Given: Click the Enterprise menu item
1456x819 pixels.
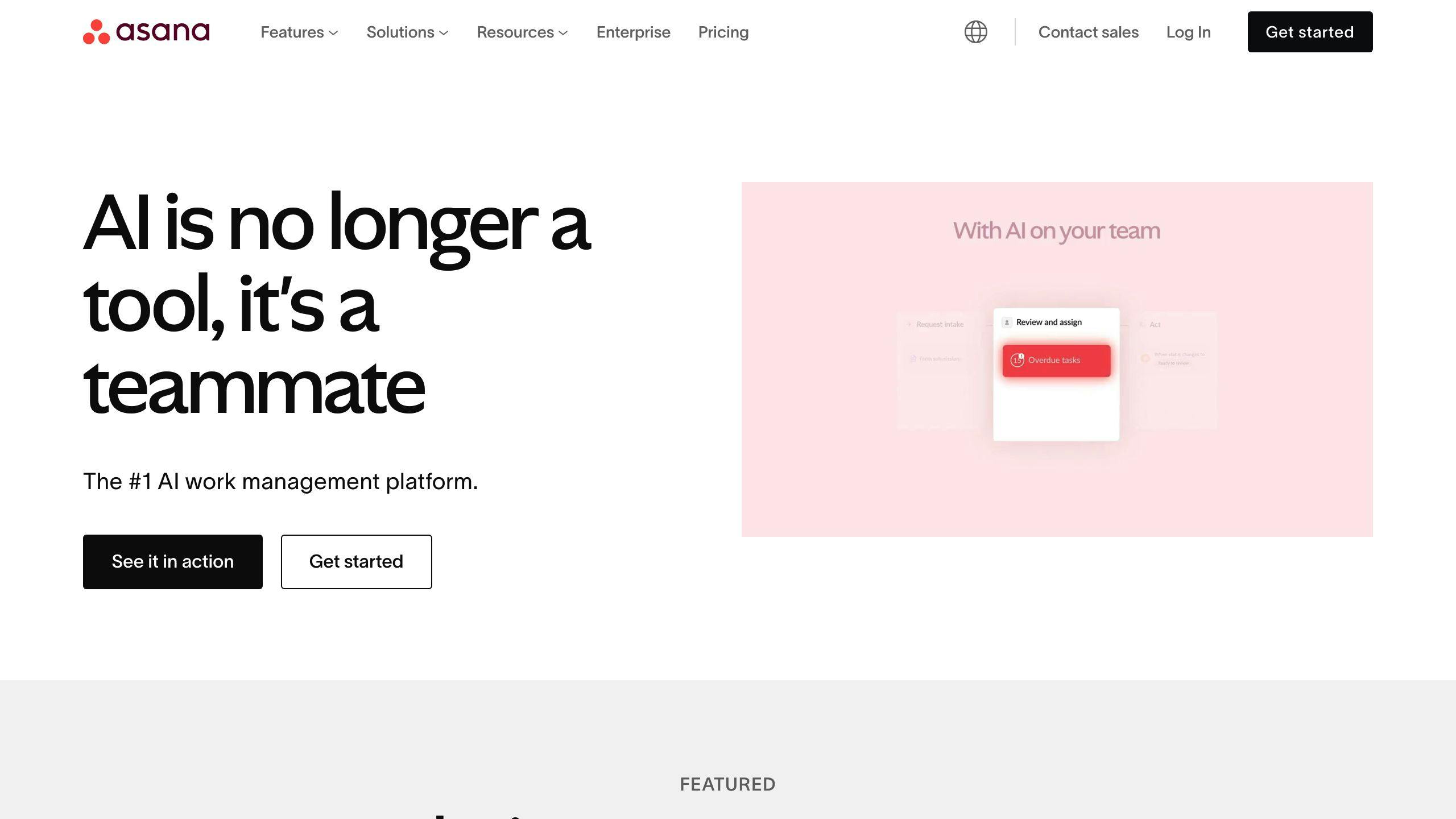Looking at the screenshot, I should [x=634, y=32].
